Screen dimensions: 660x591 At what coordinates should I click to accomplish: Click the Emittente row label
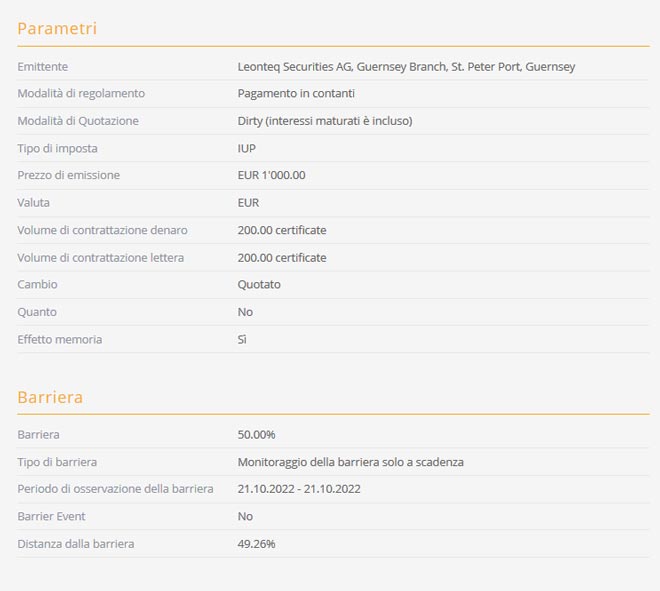tap(43, 66)
